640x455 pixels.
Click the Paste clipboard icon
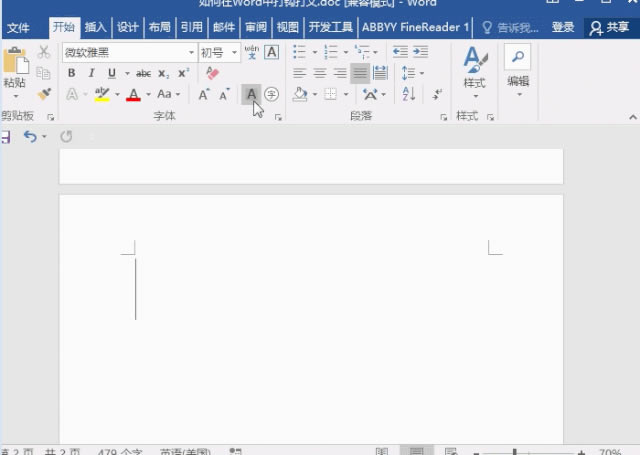(x=16, y=60)
